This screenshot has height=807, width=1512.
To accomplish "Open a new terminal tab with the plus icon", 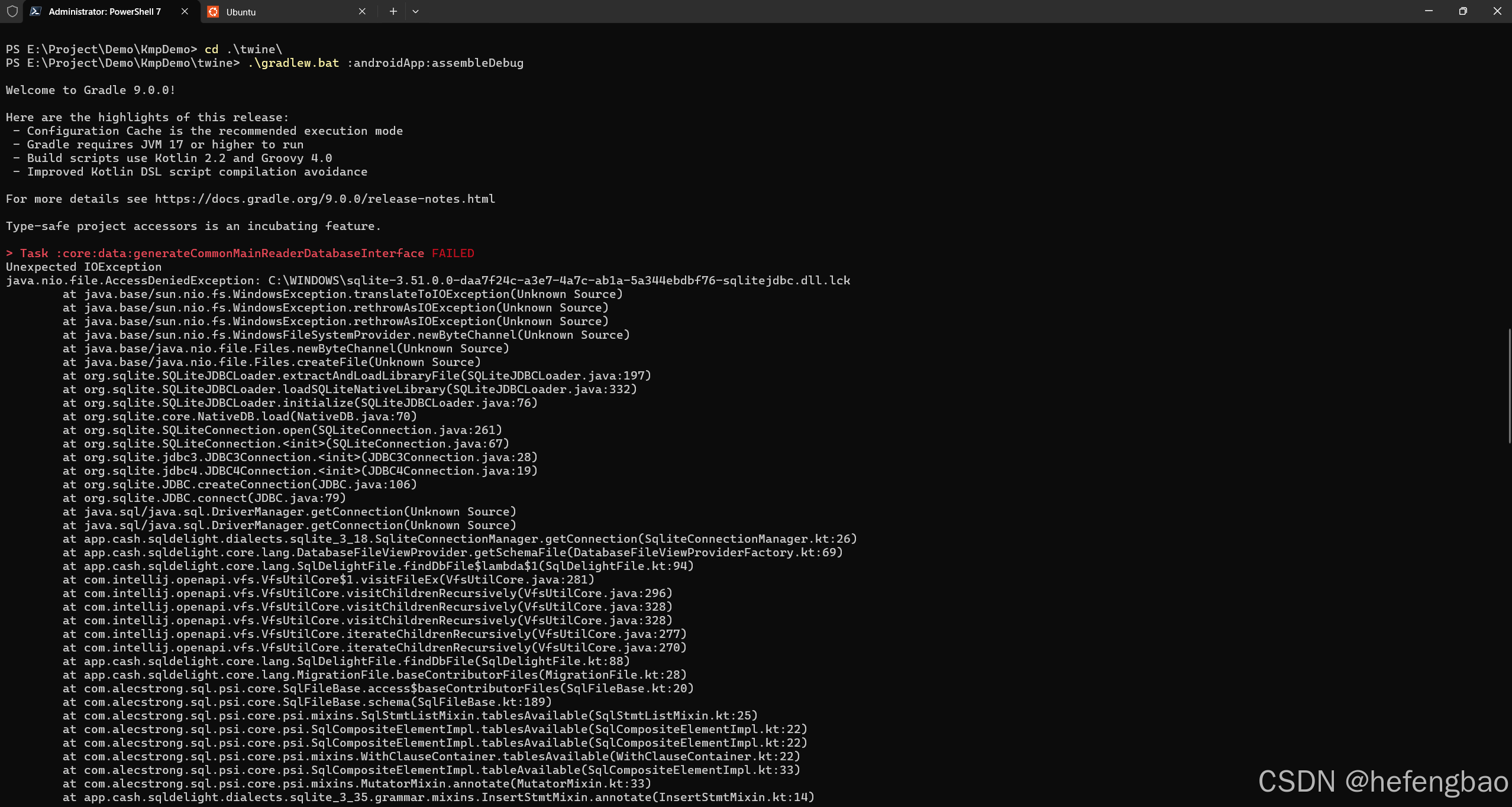I will [392, 11].
